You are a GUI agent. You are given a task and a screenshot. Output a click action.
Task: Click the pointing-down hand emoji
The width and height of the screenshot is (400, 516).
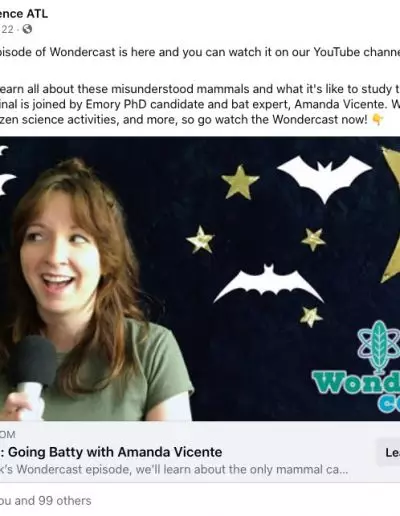377,119
